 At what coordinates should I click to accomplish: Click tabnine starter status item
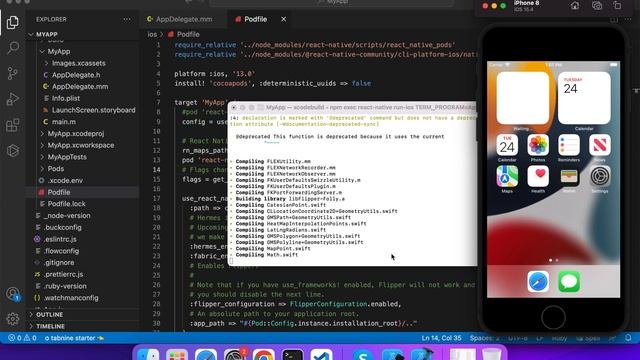(74, 338)
